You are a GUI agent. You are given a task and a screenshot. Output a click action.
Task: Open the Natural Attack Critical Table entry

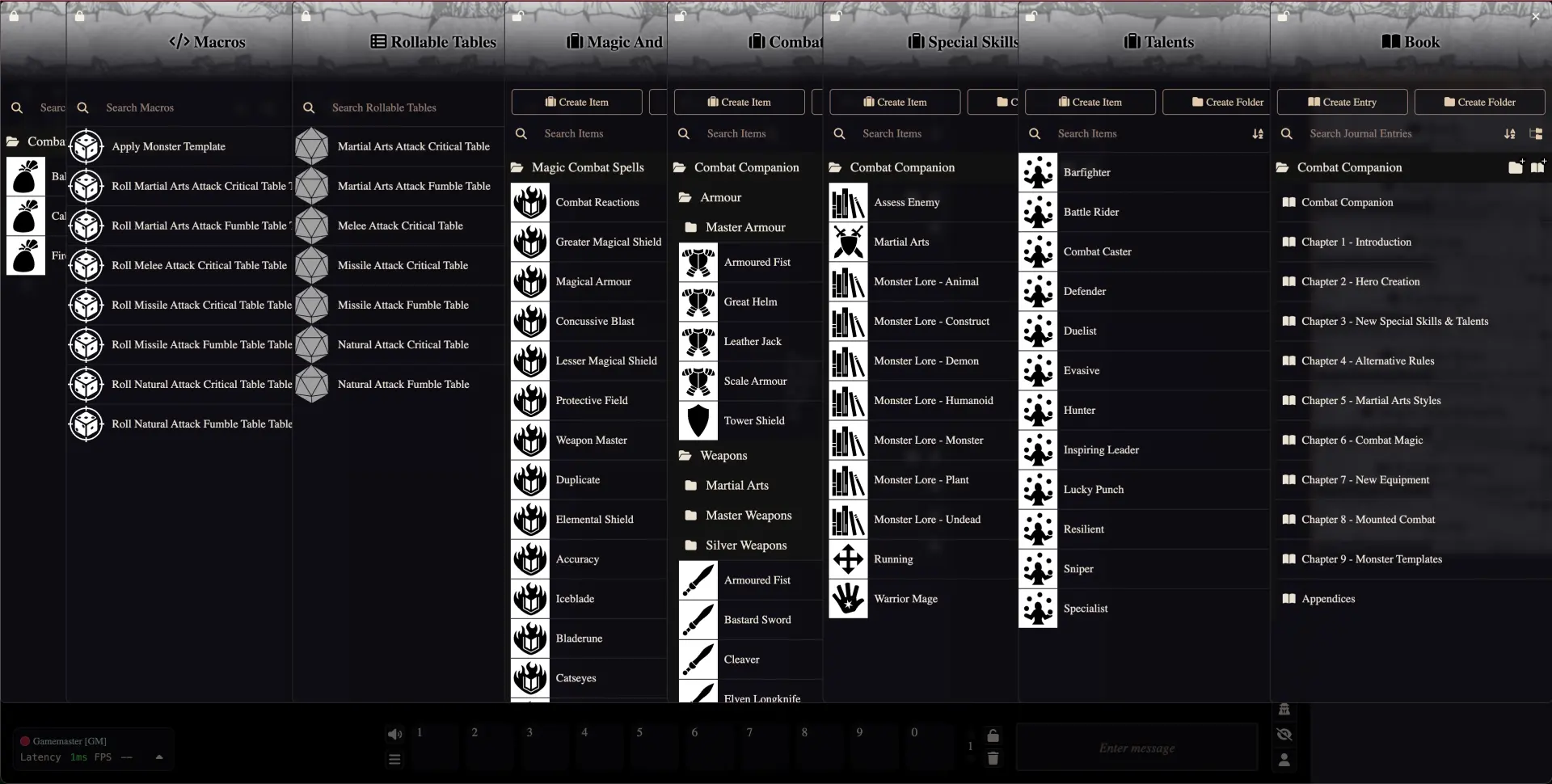(403, 345)
